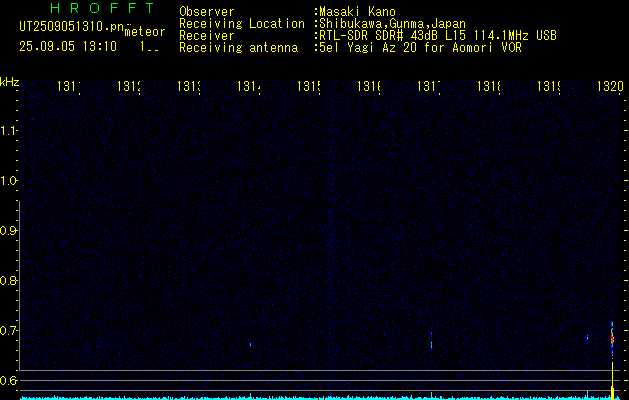Viewport: 629px width, 400px height.
Task: Click the 'Receiving antenna' label
Action: tap(238, 48)
